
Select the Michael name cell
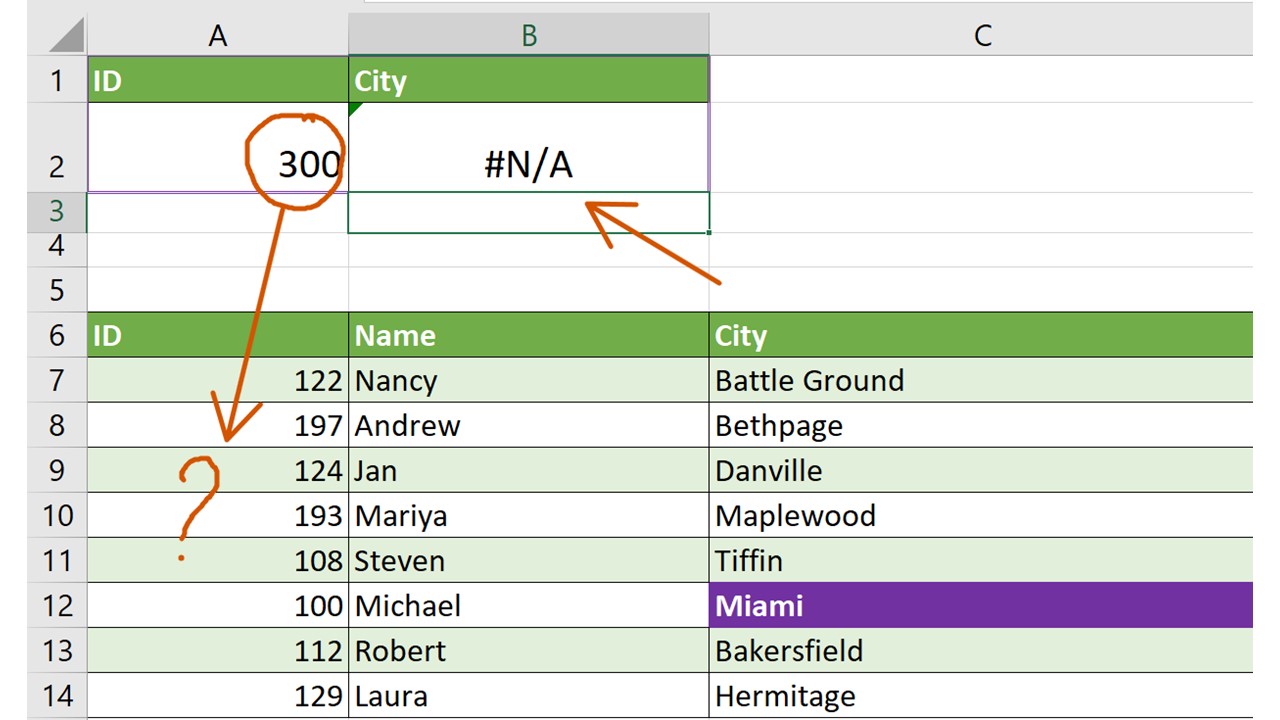point(529,605)
